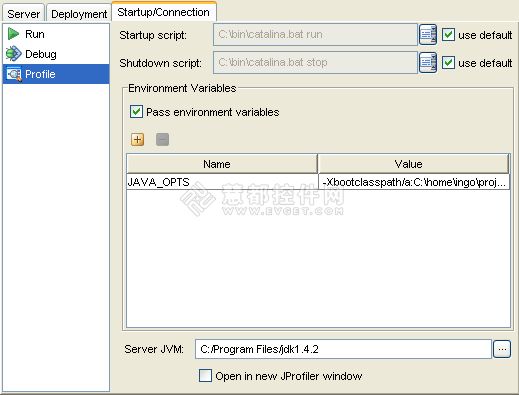Image resolution: width=519 pixels, height=395 pixels.
Task: Switch to the Deployment tab
Action: (x=79, y=14)
